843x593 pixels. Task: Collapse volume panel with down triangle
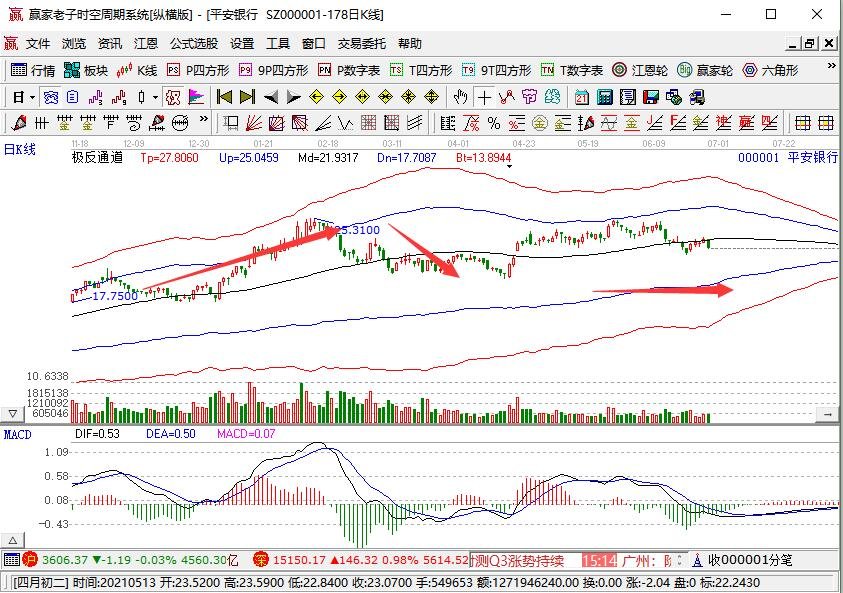(x=12, y=414)
